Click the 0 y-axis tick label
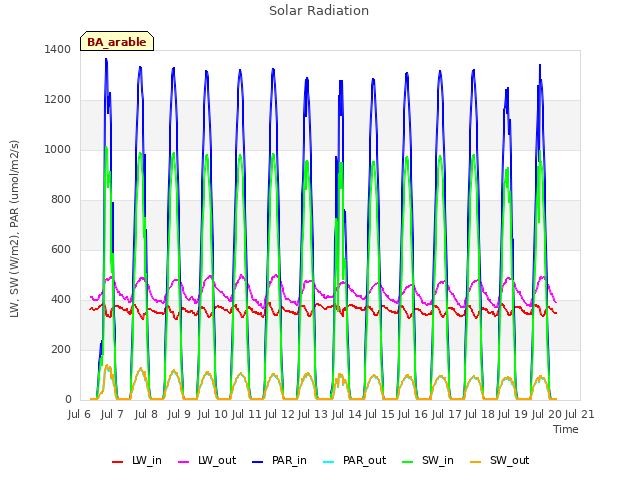The width and height of the screenshot is (640, 480). (68, 400)
